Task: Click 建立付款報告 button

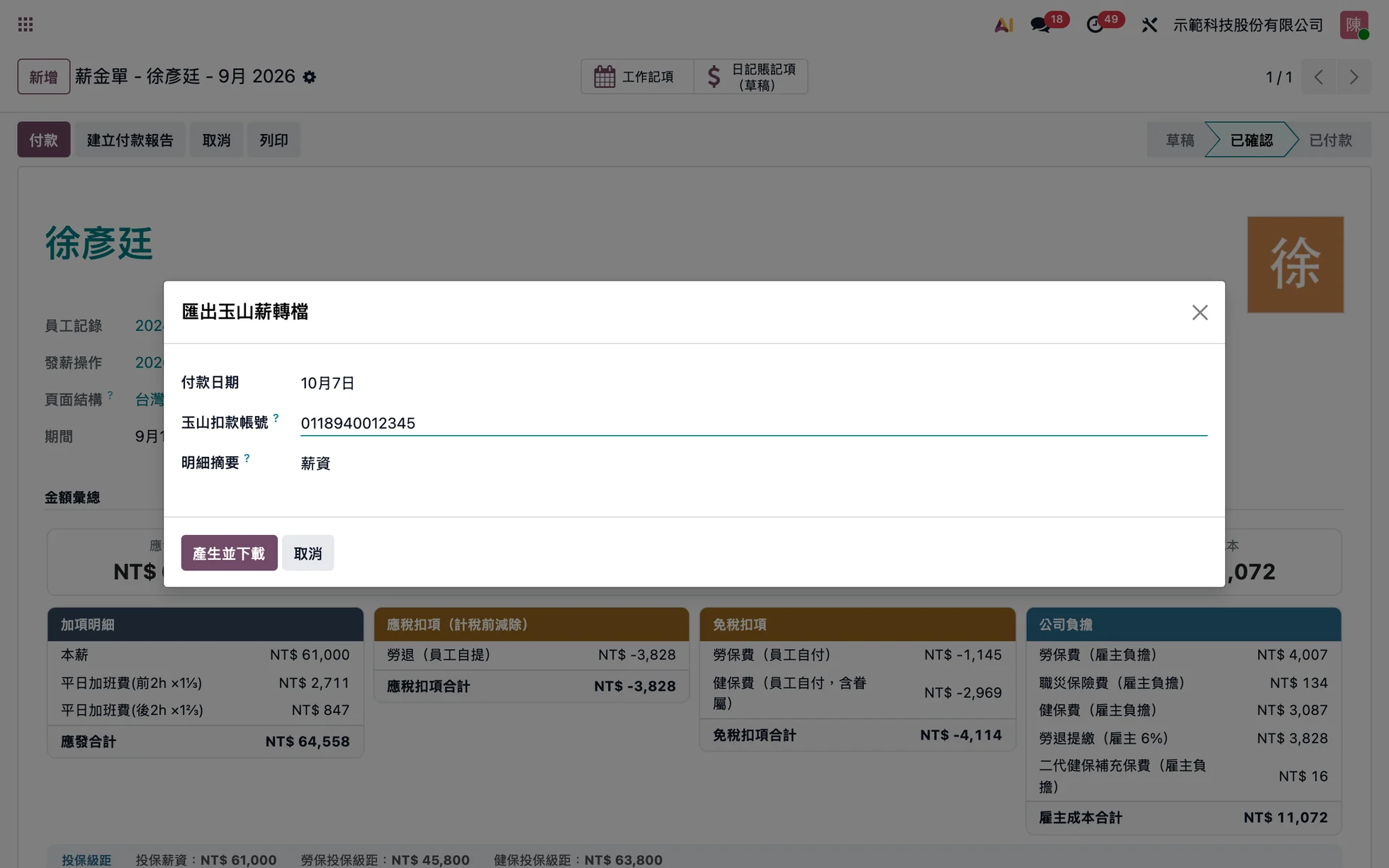Action: (130, 140)
